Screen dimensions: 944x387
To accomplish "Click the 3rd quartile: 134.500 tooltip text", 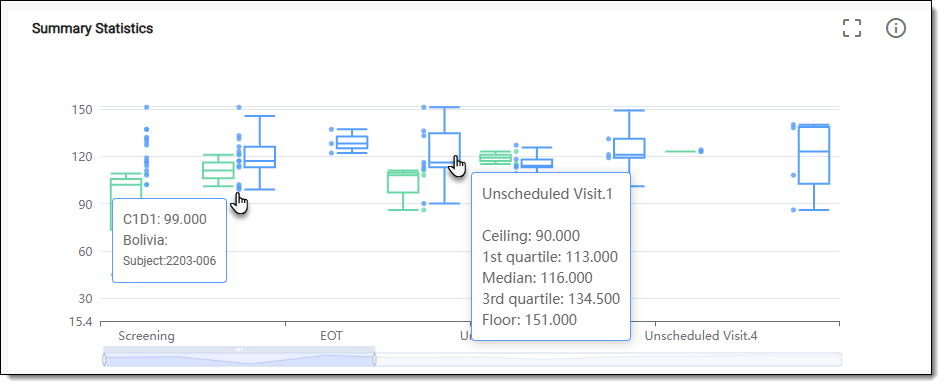I will click(x=551, y=299).
